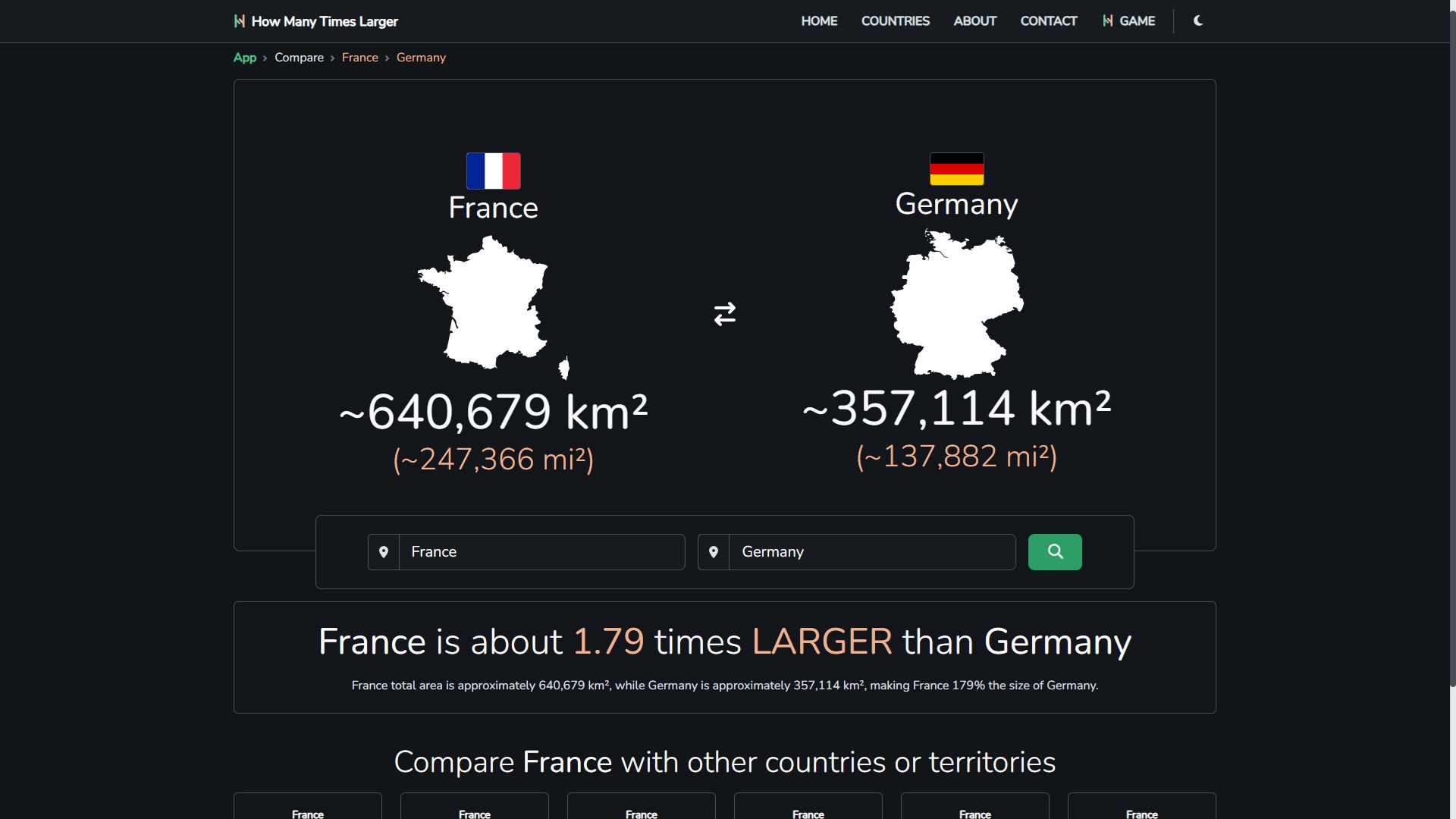
Task: Click the France flag icon
Action: (493, 168)
